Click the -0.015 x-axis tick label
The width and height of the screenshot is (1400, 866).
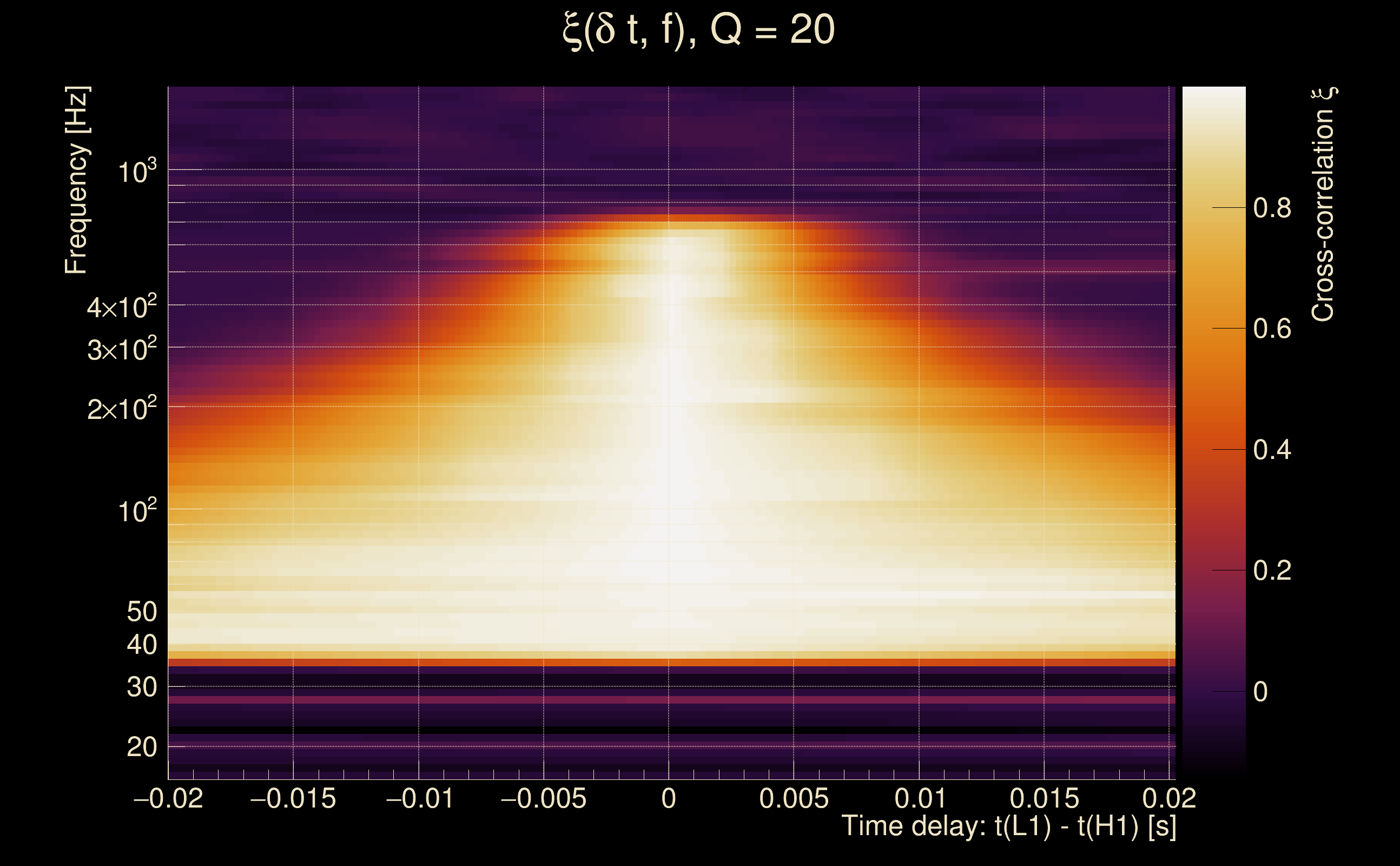[293, 798]
